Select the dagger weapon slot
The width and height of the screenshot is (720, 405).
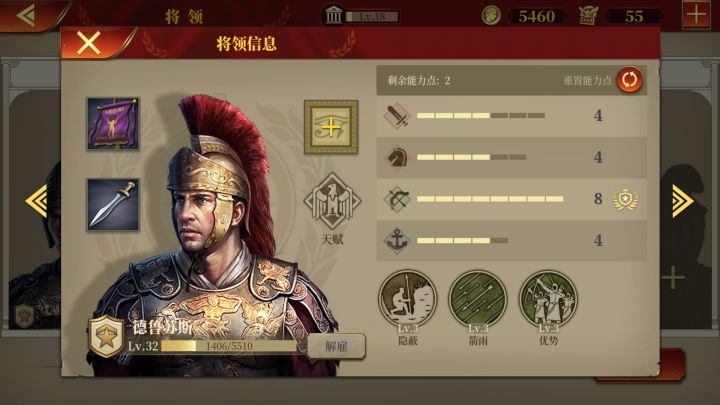point(113,205)
